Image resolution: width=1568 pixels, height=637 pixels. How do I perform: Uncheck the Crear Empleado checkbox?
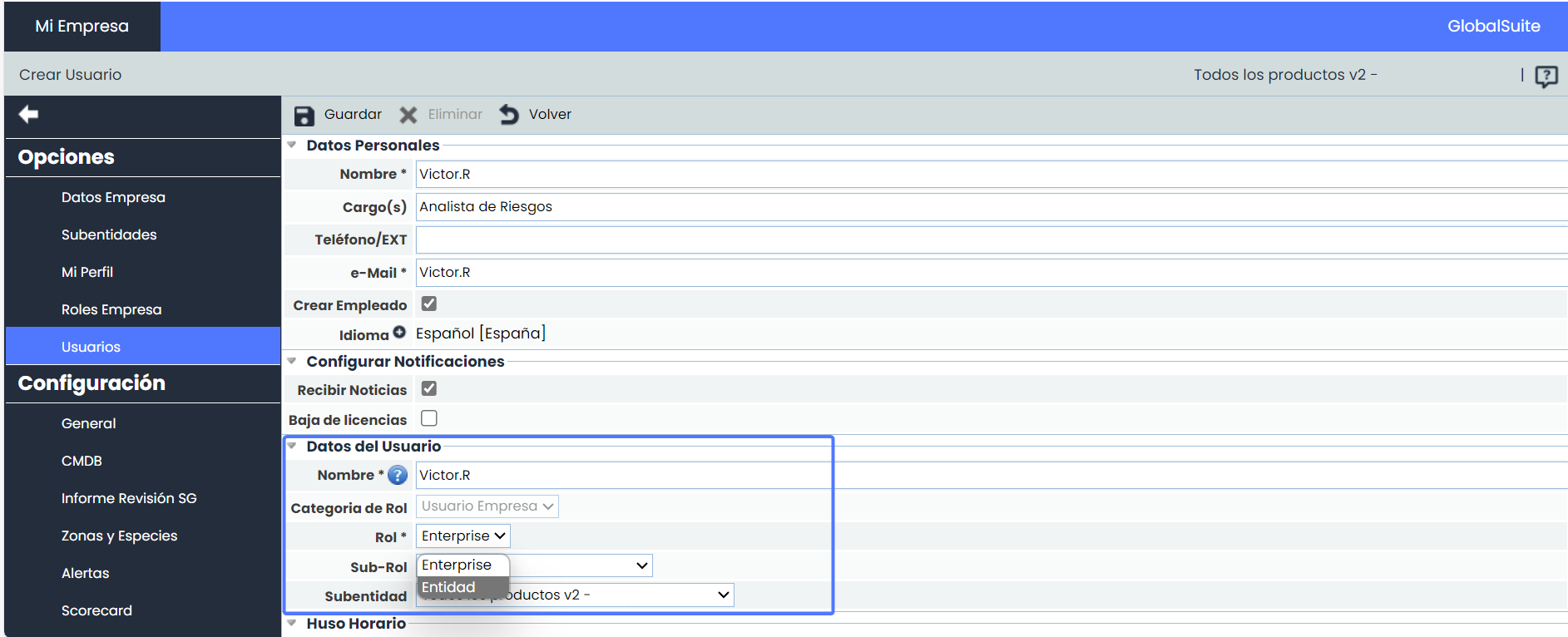[x=429, y=304]
